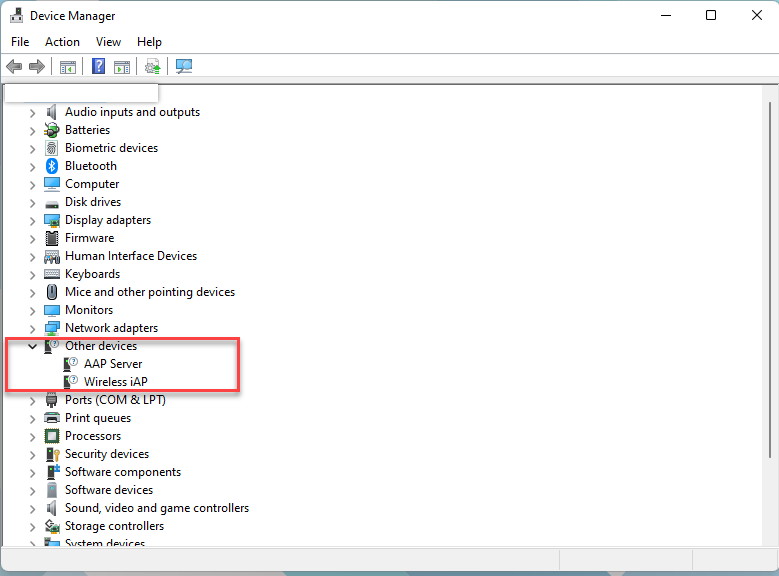Click the Back arrow toolbar icon
This screenshot has width=779, height=576.
14,66
